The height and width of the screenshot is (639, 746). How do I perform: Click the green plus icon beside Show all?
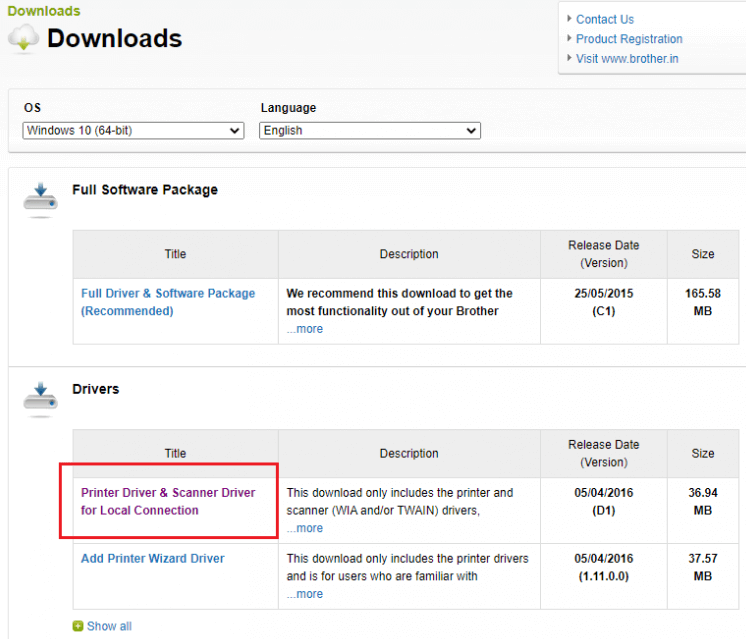[x=78, y=626]
